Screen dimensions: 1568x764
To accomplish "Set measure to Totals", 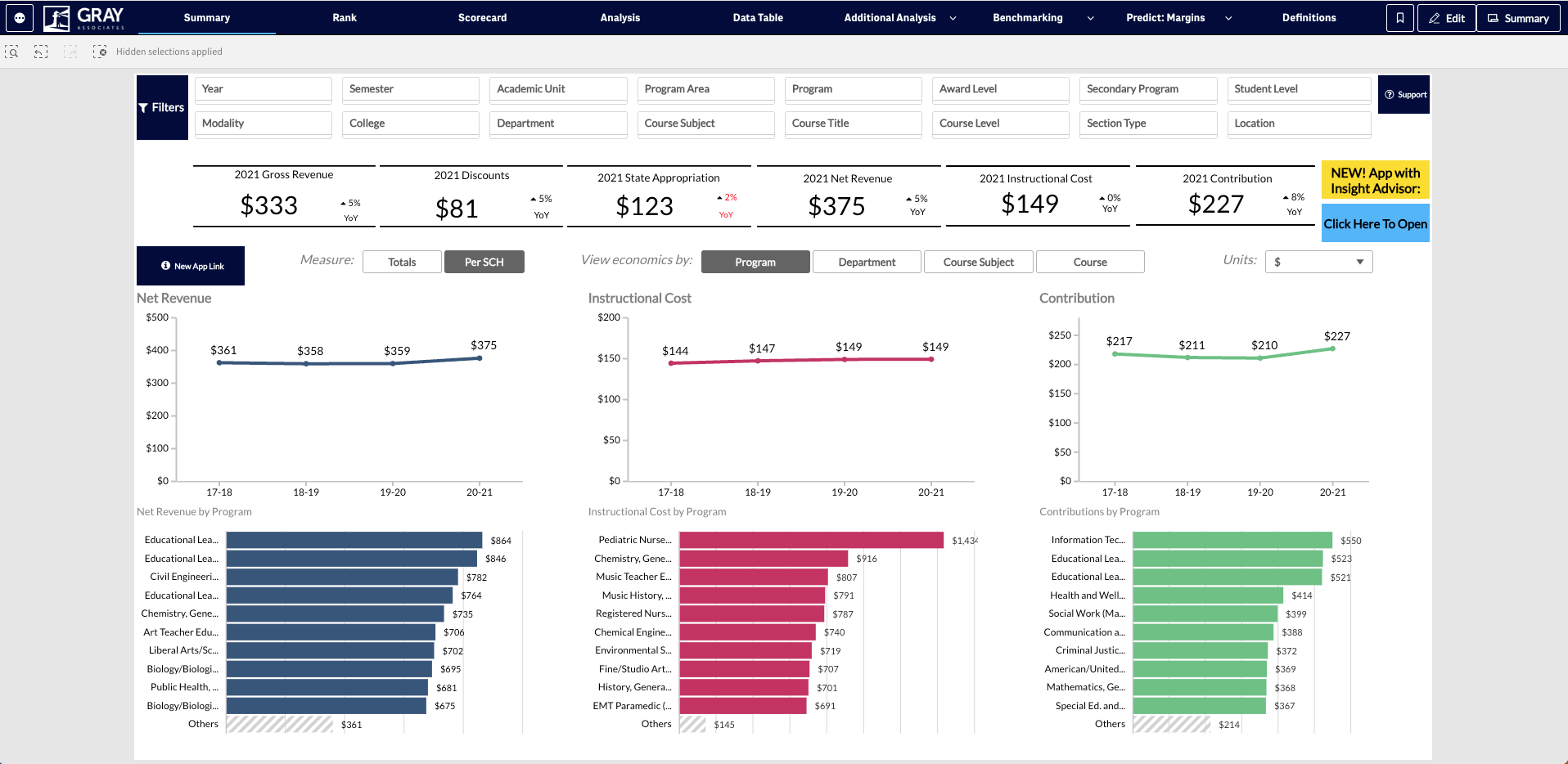I will [402, 262].
